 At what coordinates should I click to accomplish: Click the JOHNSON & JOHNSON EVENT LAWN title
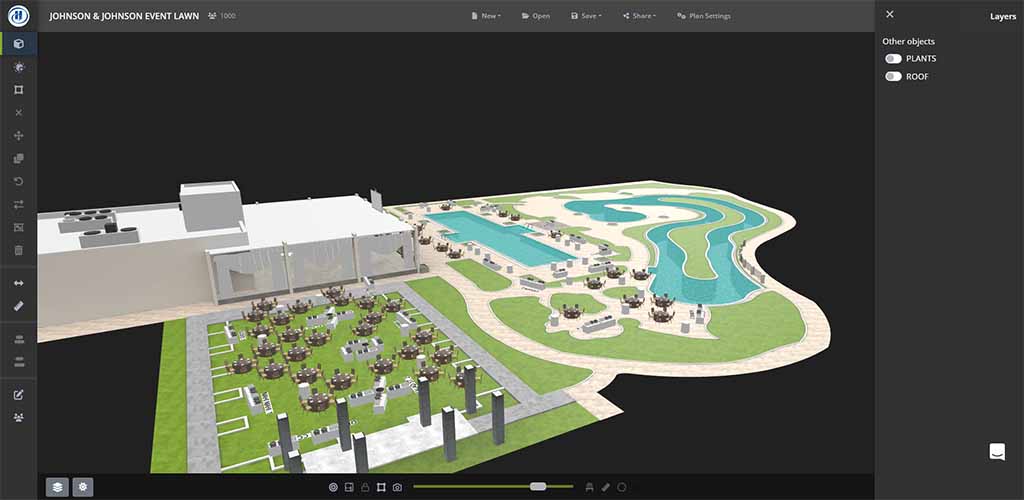(124, 16)
